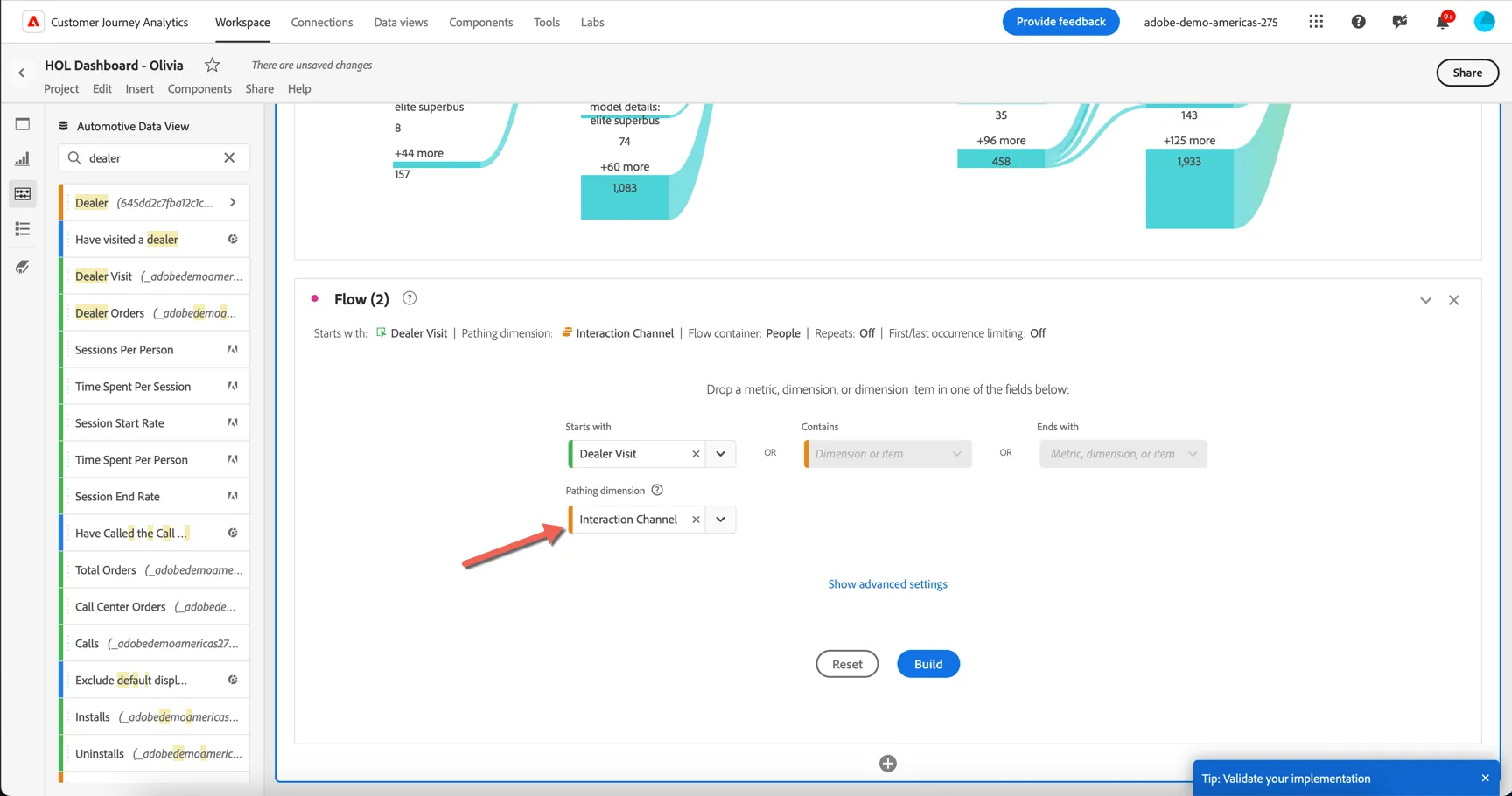Favorite the project with star icon

pyautogui.click(x=212, y=65)
